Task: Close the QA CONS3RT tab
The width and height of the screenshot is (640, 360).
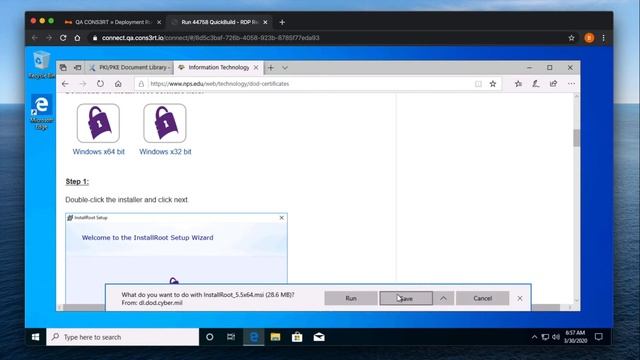Action: (159, 22)
